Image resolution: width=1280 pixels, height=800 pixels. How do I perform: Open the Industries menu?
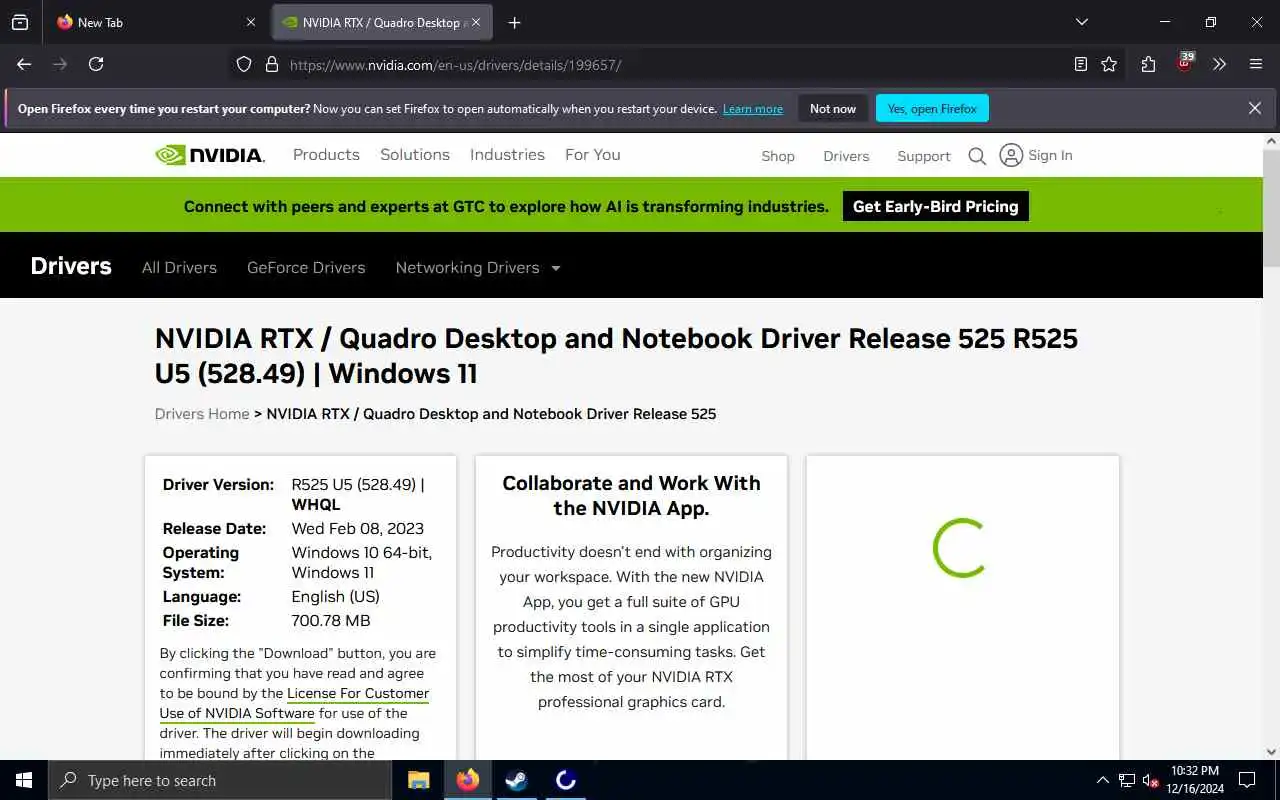pos(507,155)
